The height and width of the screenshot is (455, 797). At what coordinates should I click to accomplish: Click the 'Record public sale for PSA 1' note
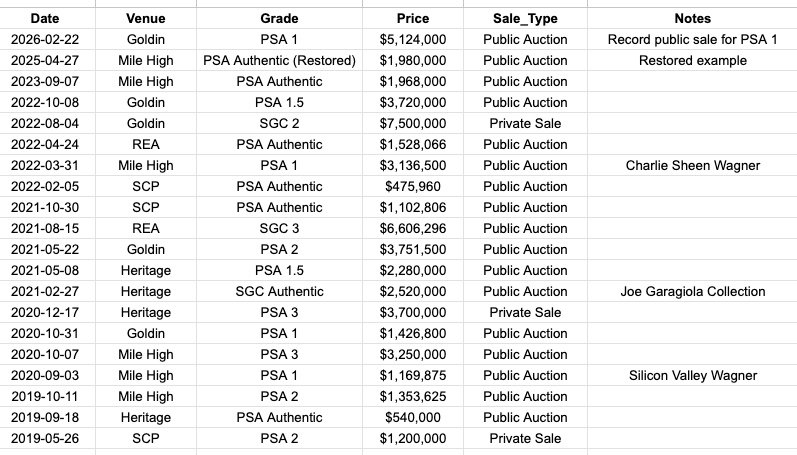tap(692, 40)
